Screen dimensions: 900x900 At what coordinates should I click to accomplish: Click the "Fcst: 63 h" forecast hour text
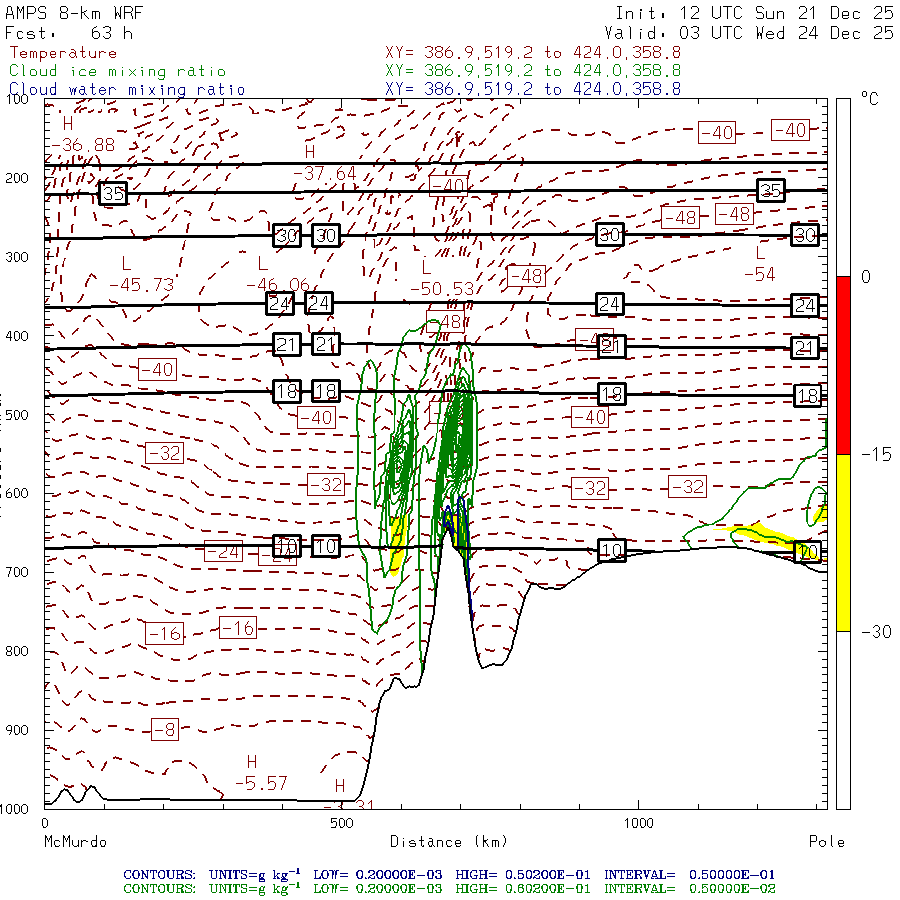pos(69,33)
